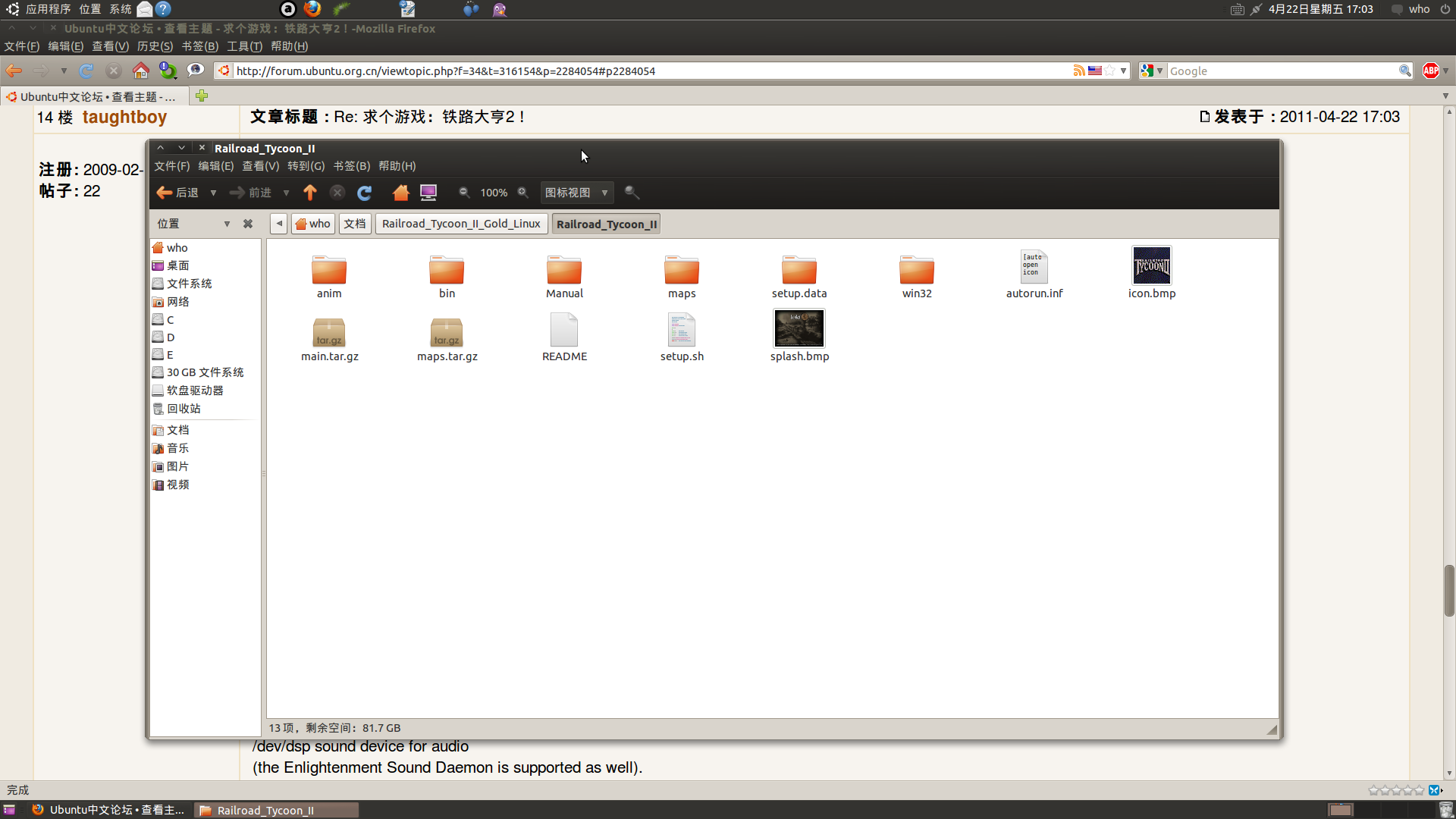Select the setup.sh script
1456x819 pixels.
(x=682, y=337)
